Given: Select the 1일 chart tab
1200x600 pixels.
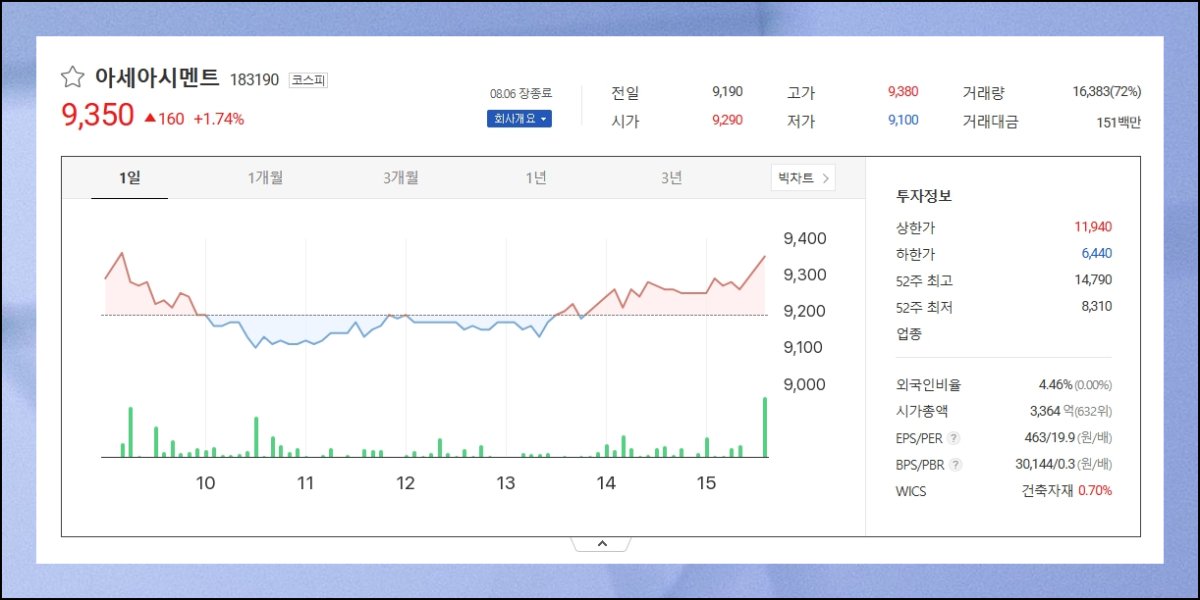Looking at the screenshot, I should click(129, 178).
